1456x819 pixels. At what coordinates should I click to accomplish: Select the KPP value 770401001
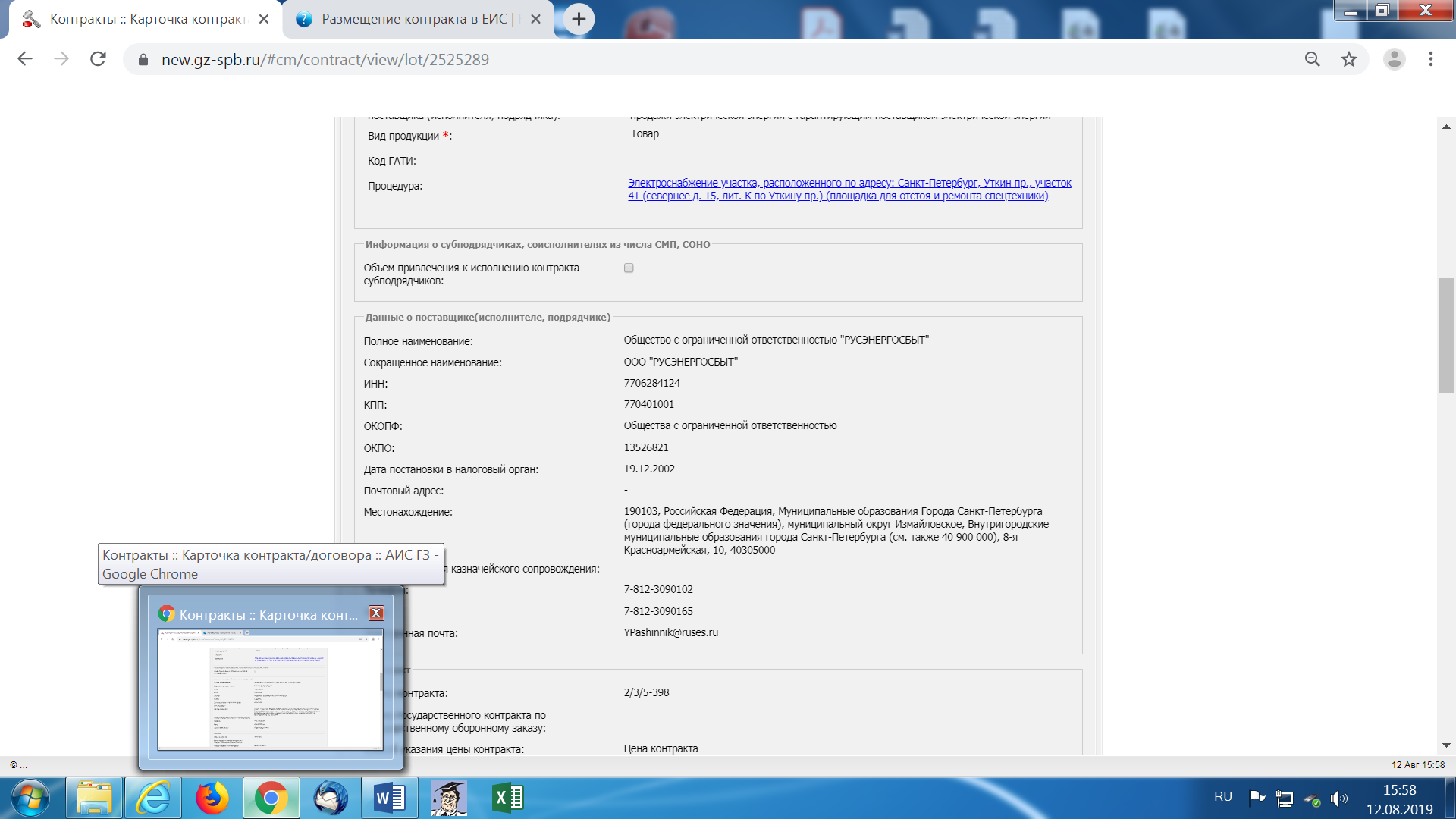[x=649, y=404]
